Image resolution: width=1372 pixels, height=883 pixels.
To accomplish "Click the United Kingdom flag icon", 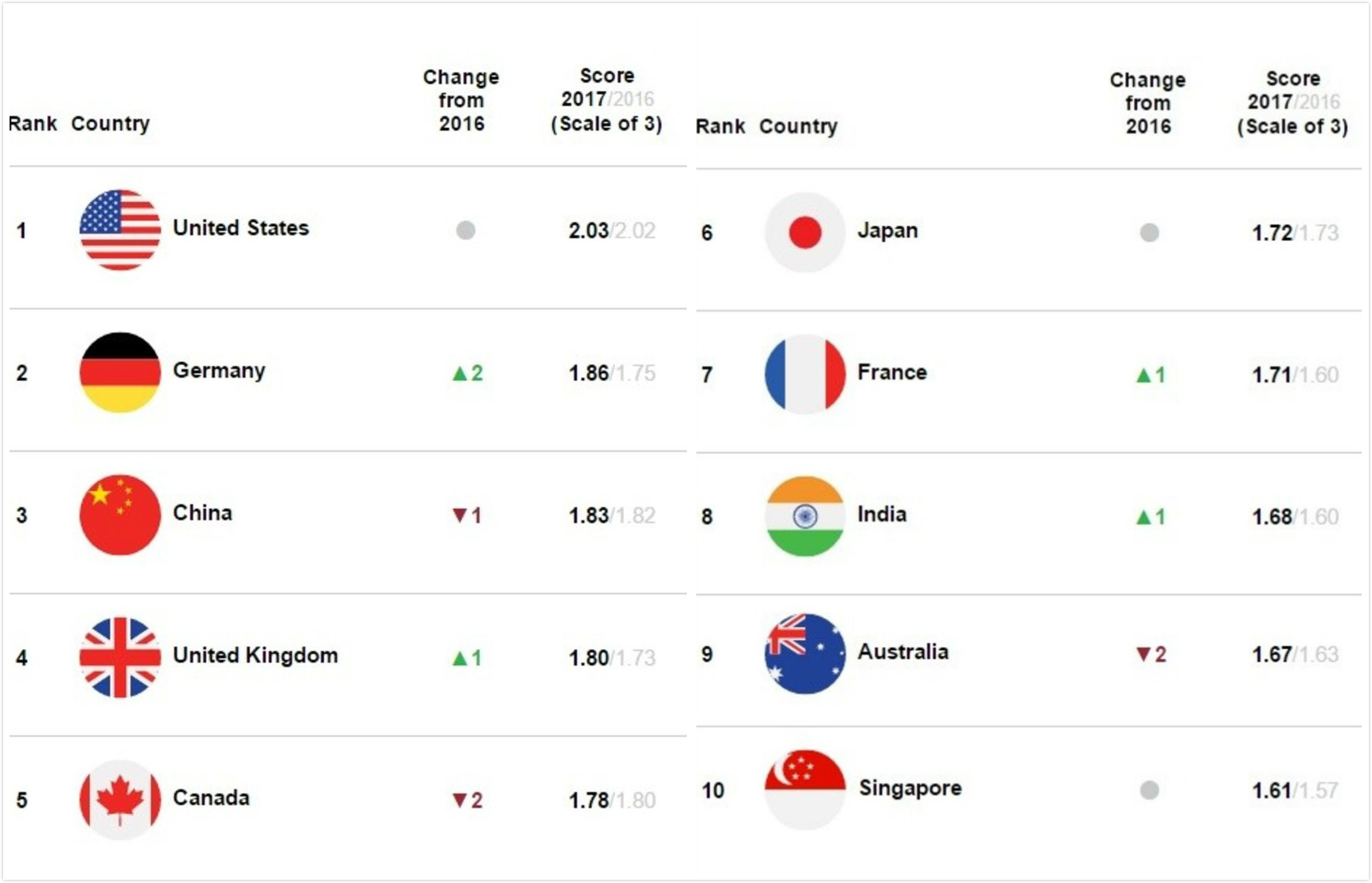I will (x=119, y=657).
